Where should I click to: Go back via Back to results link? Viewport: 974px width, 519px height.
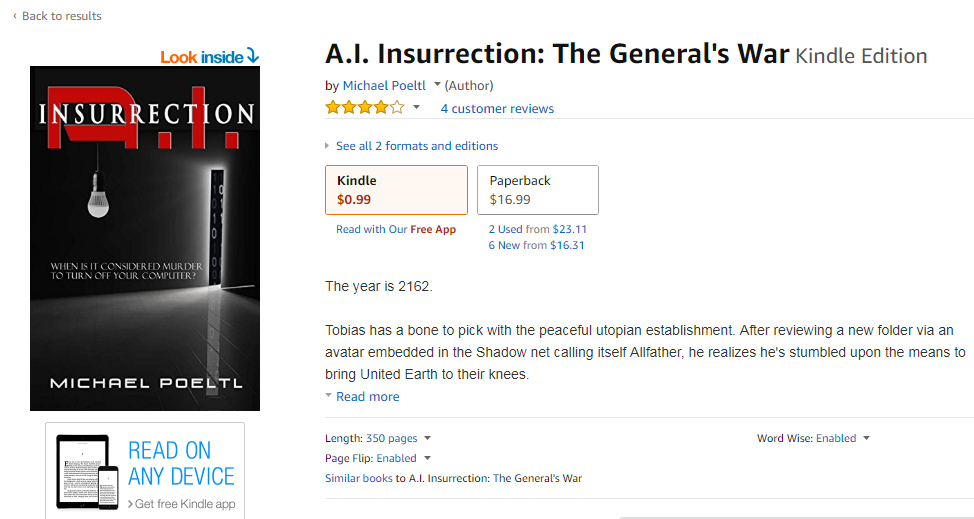point(61,16)
